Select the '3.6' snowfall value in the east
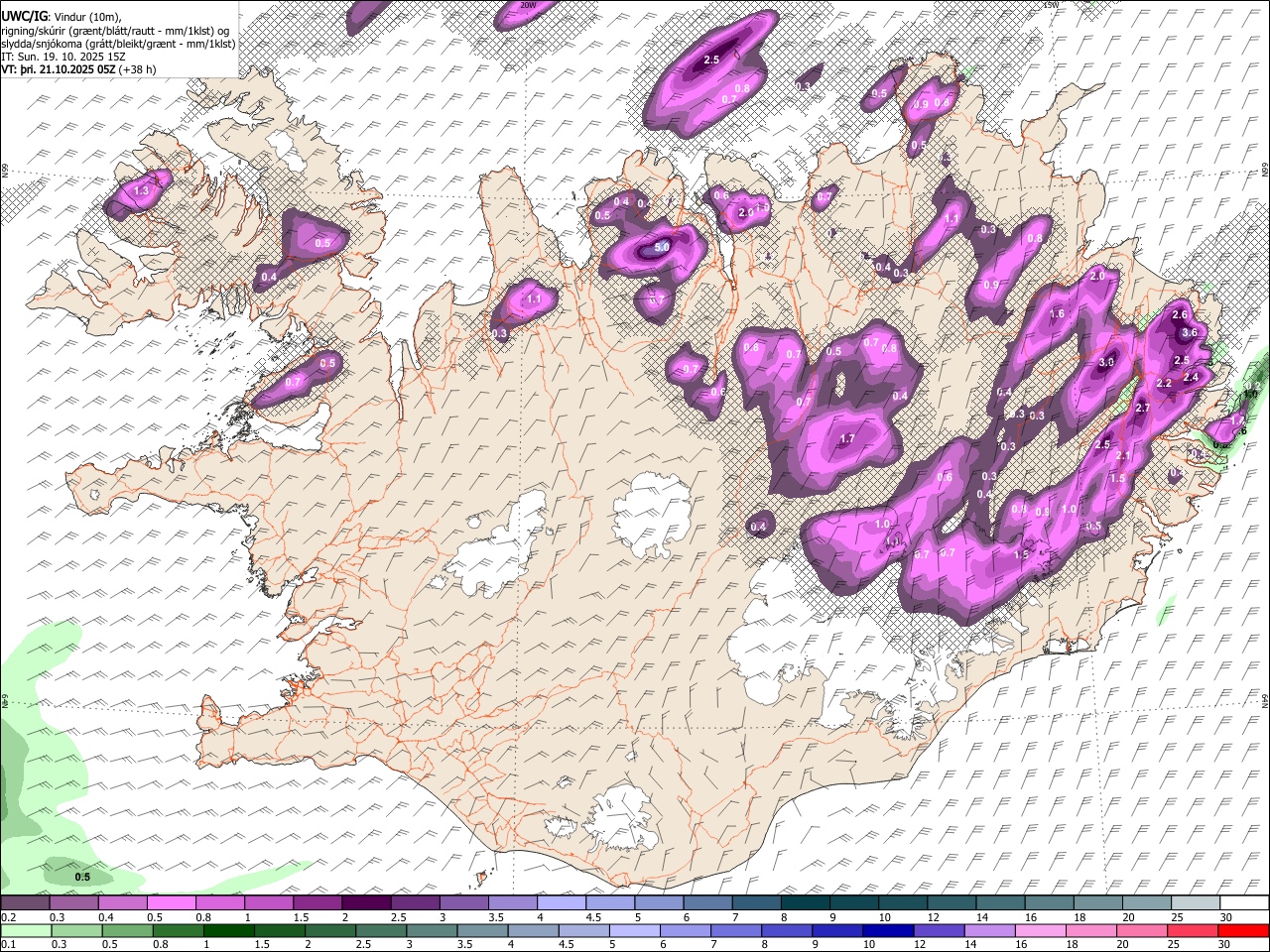 pyautogui.click(x=1190, y=332)
